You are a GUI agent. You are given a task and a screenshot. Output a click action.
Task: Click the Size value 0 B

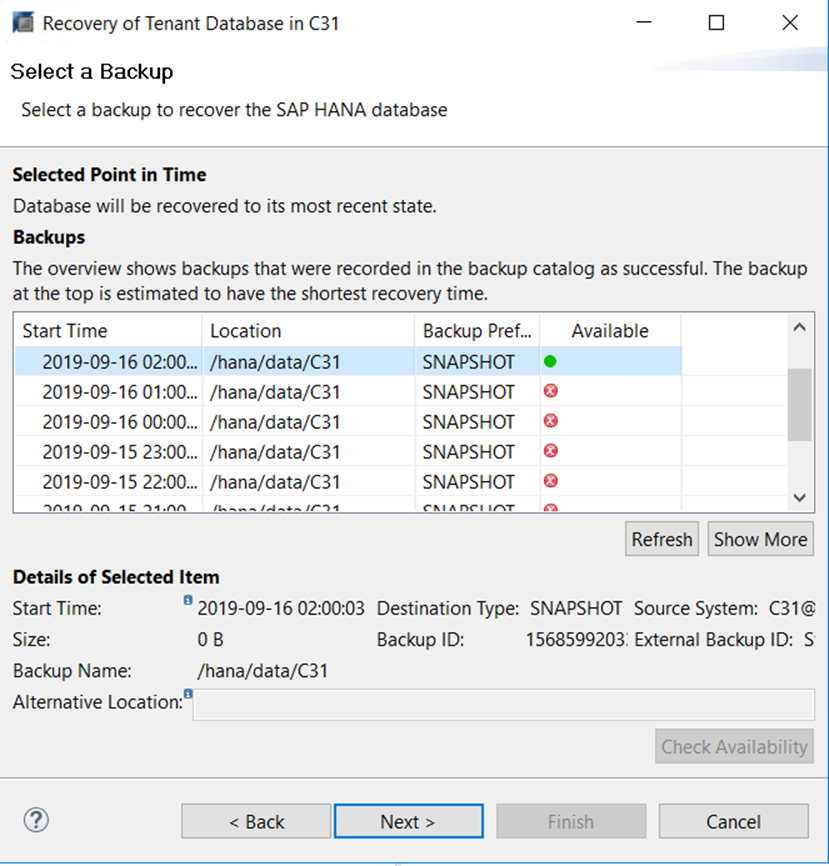coord(210,640)
